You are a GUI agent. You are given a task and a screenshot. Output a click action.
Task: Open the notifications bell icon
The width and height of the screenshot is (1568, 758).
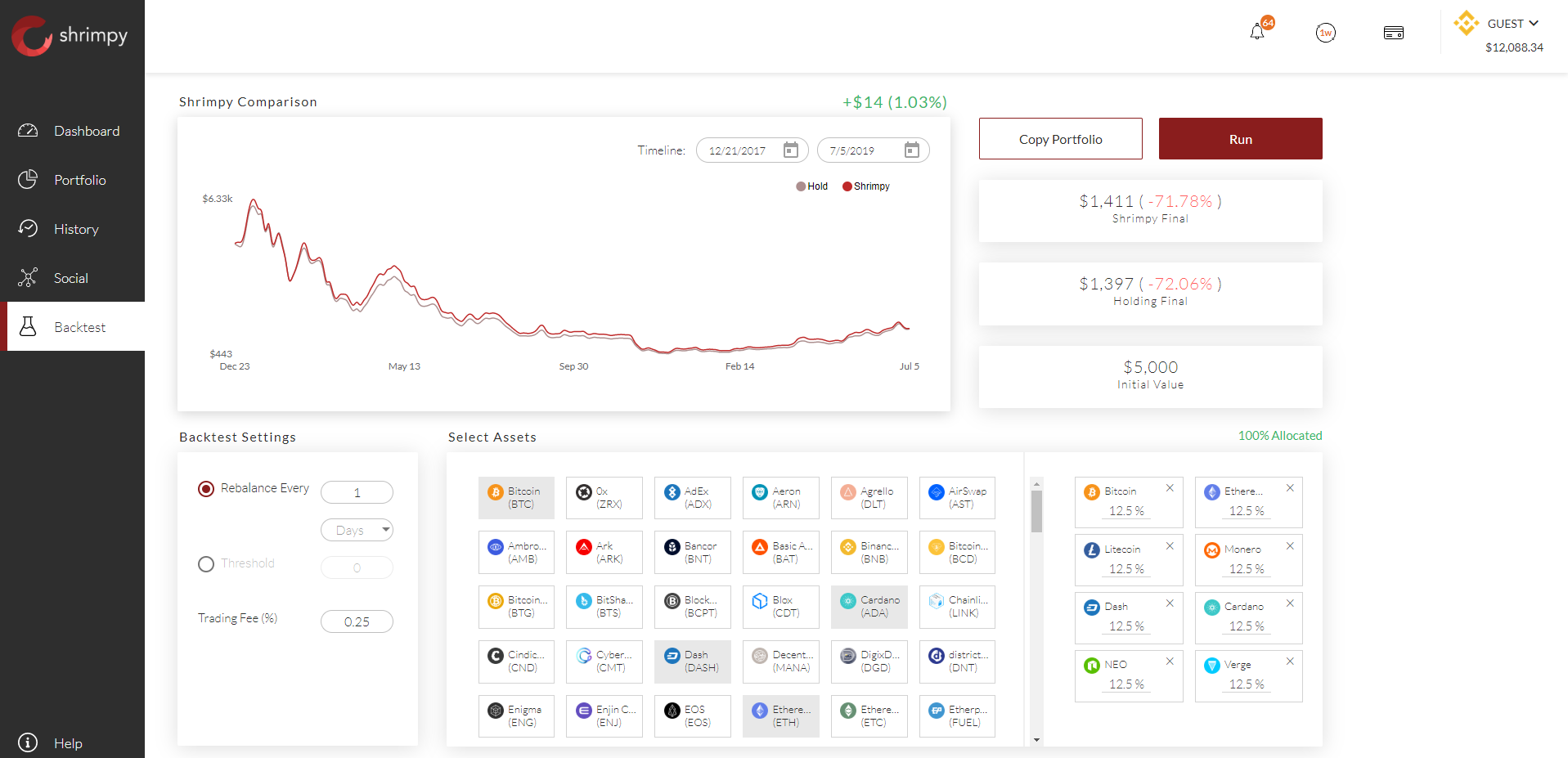(1257, 33)
